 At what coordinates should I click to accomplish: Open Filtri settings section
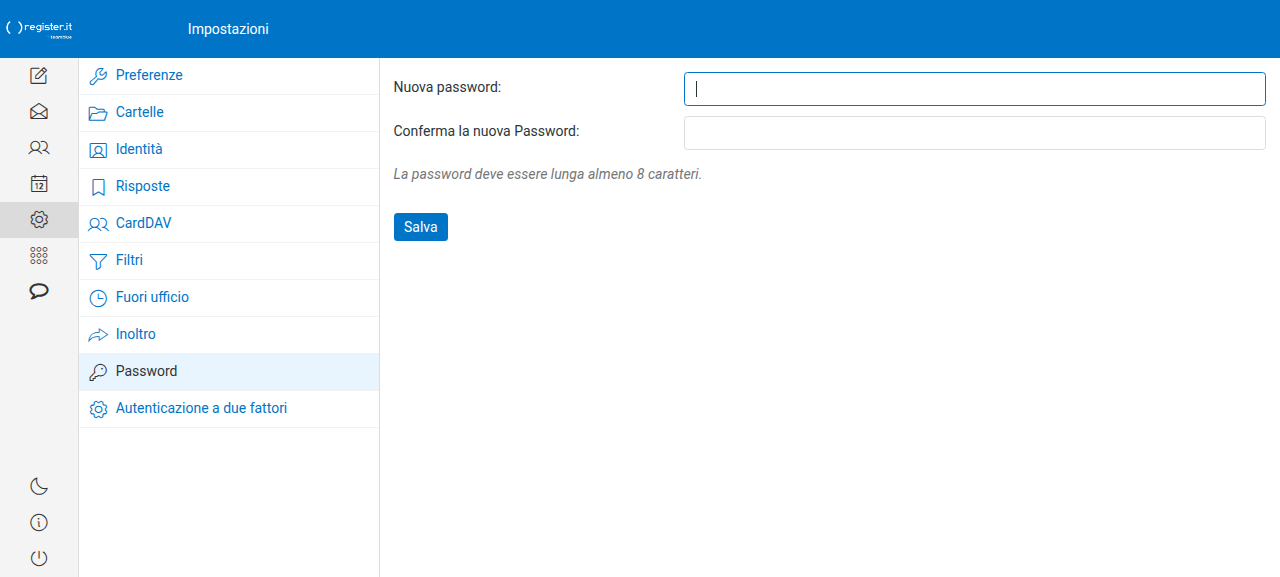pyautogui.click(x=229, y=261)
